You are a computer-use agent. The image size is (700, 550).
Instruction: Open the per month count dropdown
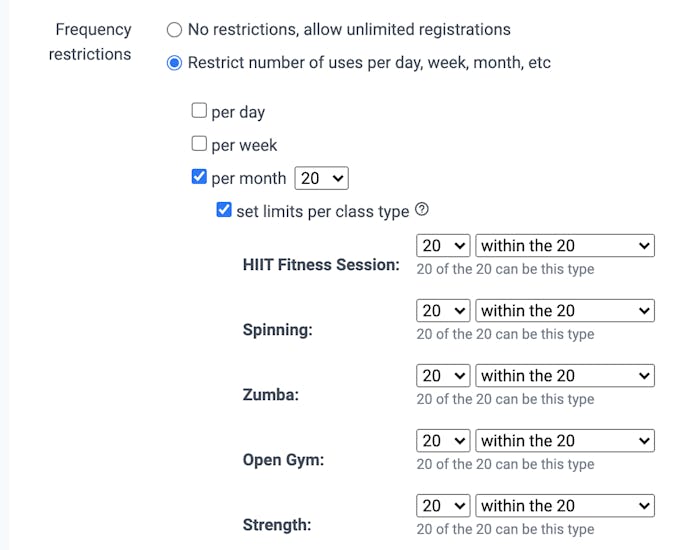click(x=321, y=178)
